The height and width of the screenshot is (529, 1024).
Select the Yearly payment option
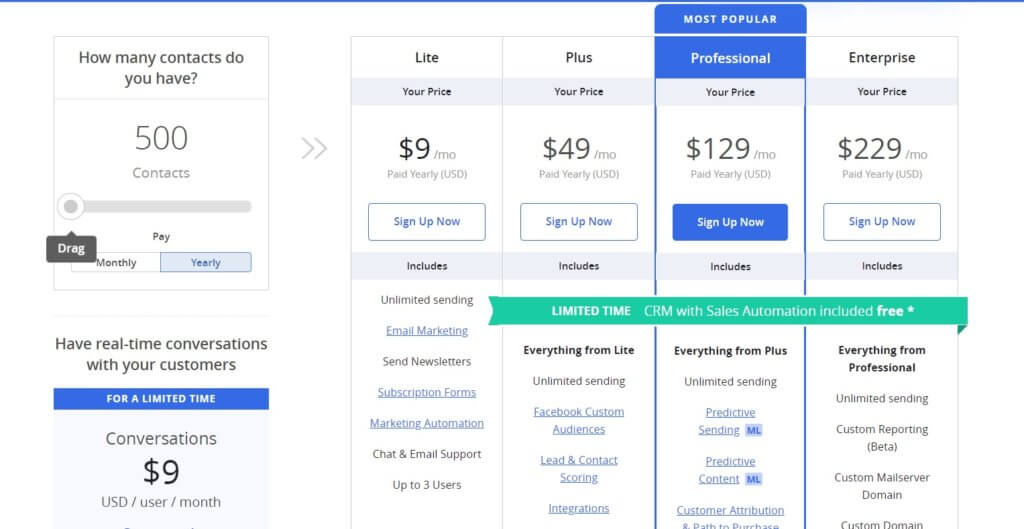point(206,263)
